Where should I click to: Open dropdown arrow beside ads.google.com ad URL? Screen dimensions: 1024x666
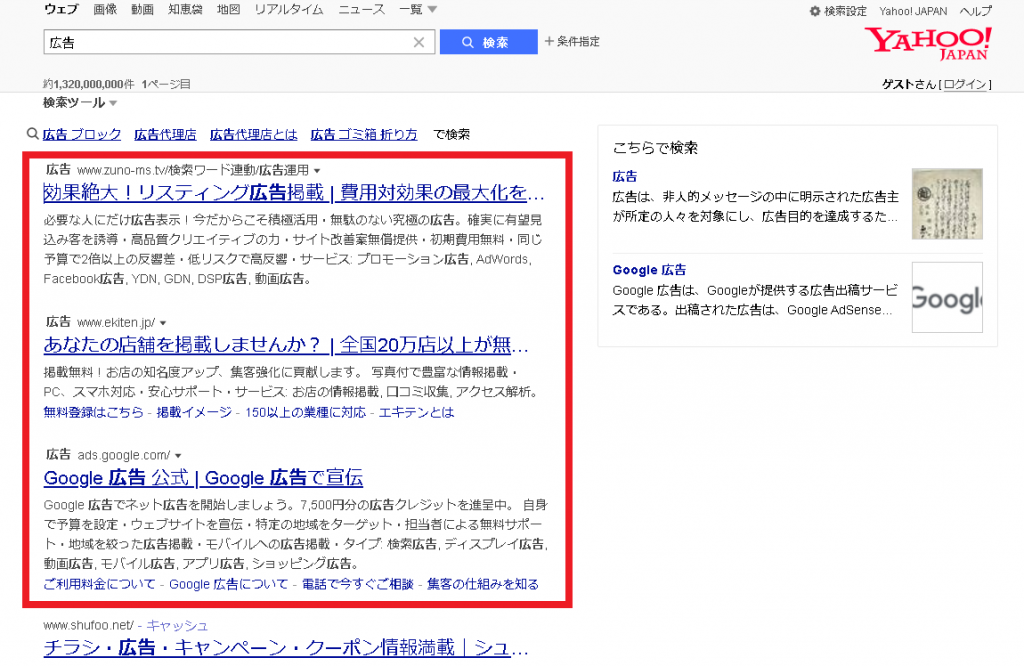pyautogui.click(x=178, y=455)
